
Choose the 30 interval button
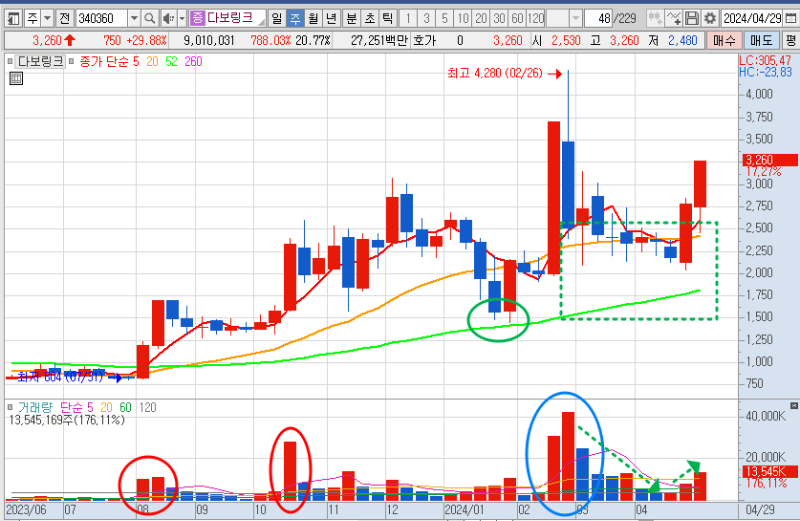499,19
